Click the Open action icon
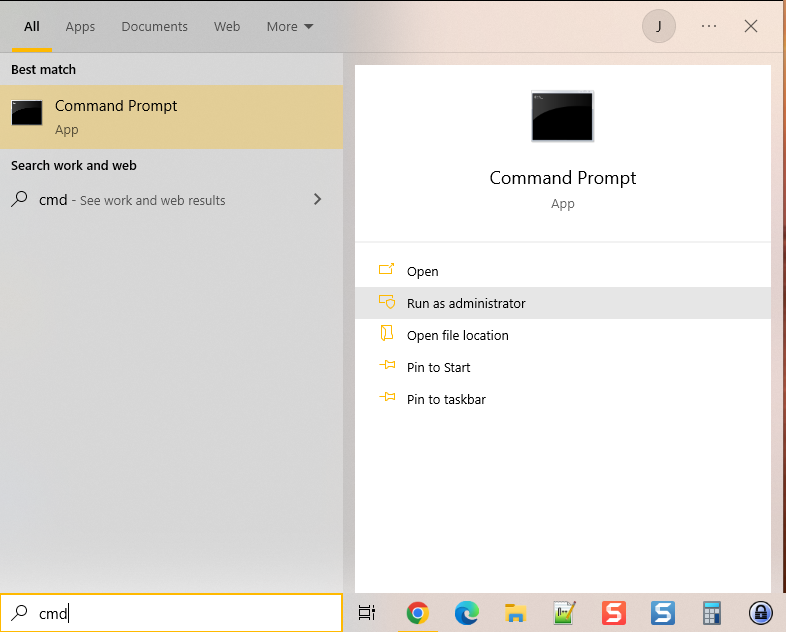This screenshot has width=786, height=632. (386, 269)
